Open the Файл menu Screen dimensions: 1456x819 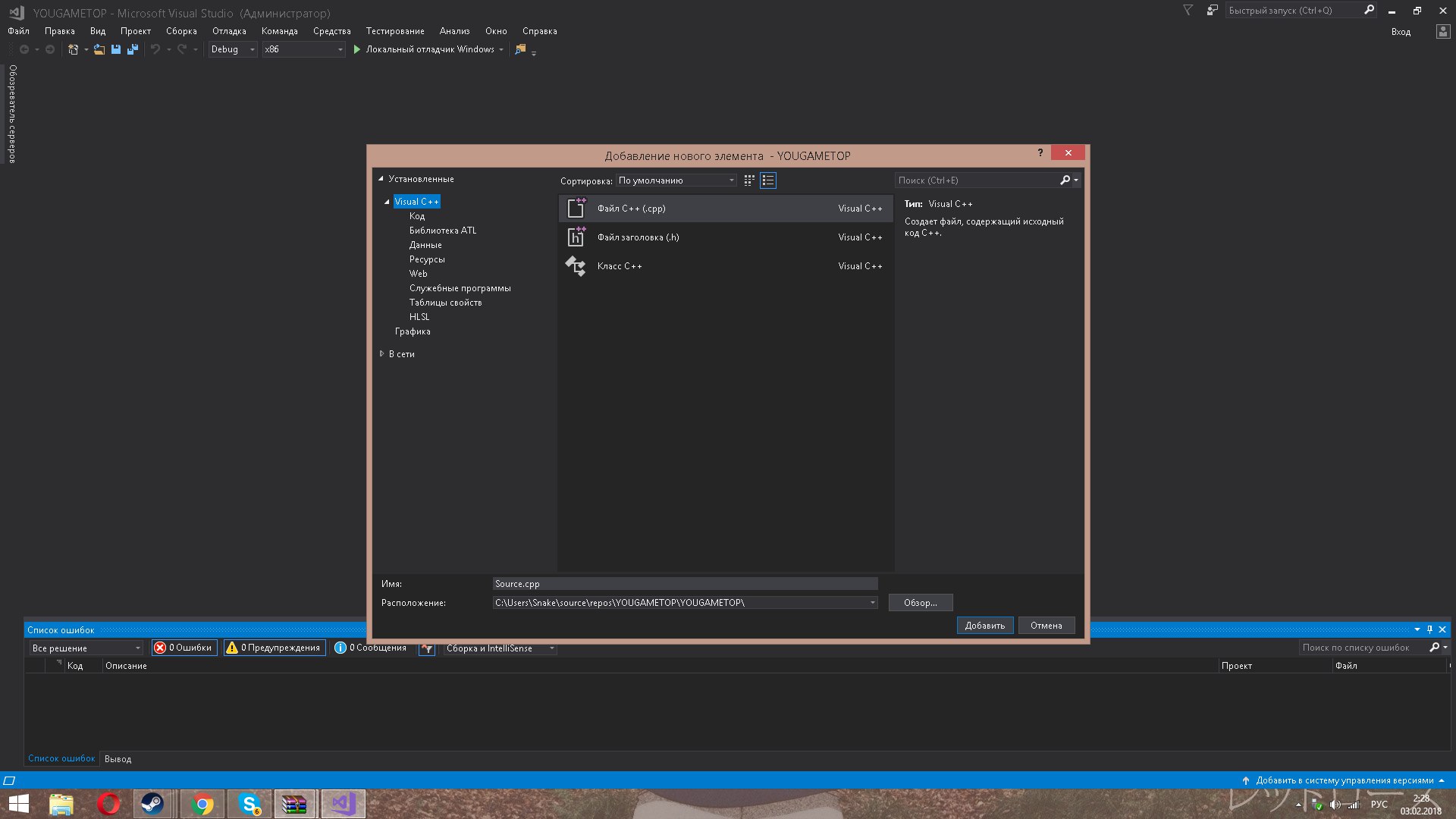click(x=19, y=31)
